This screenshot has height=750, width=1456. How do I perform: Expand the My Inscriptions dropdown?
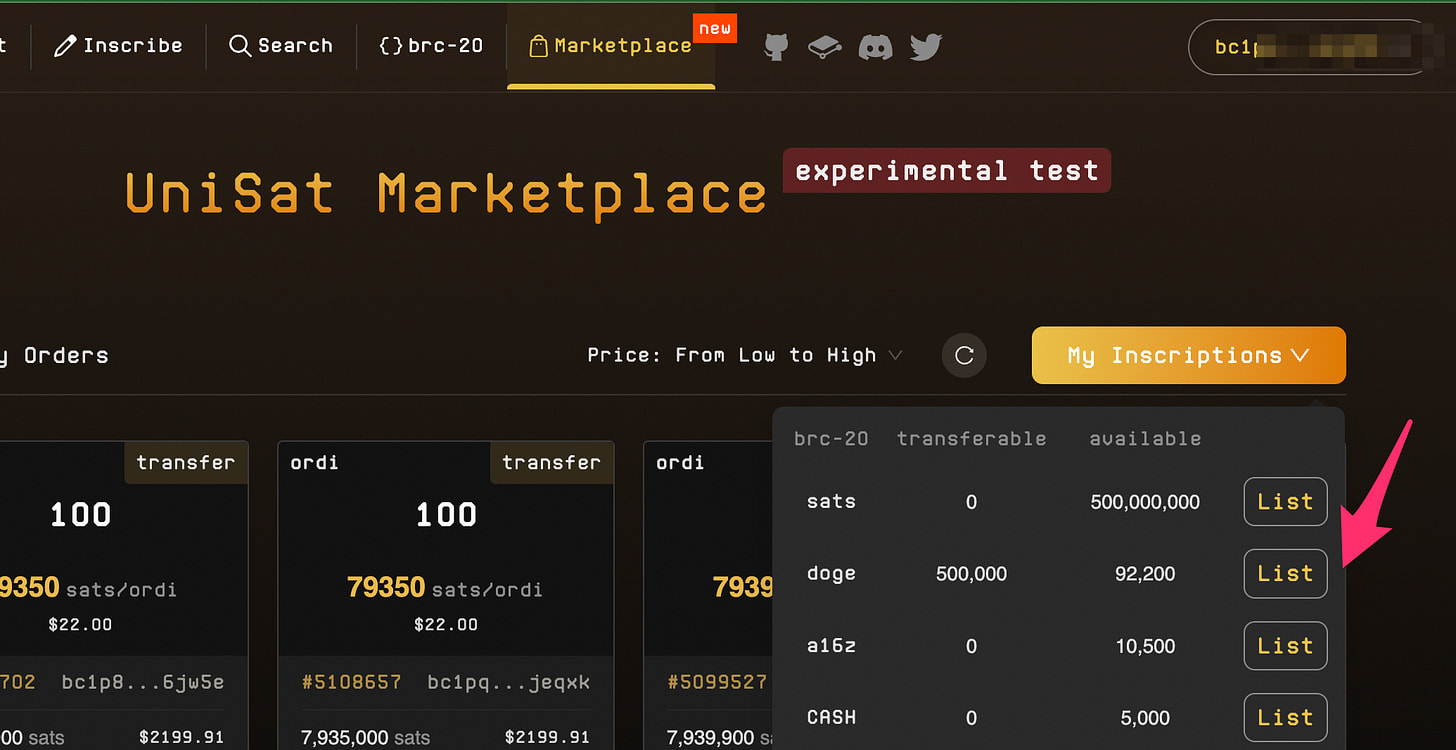pyautogui.click(x=1189, y=355)
